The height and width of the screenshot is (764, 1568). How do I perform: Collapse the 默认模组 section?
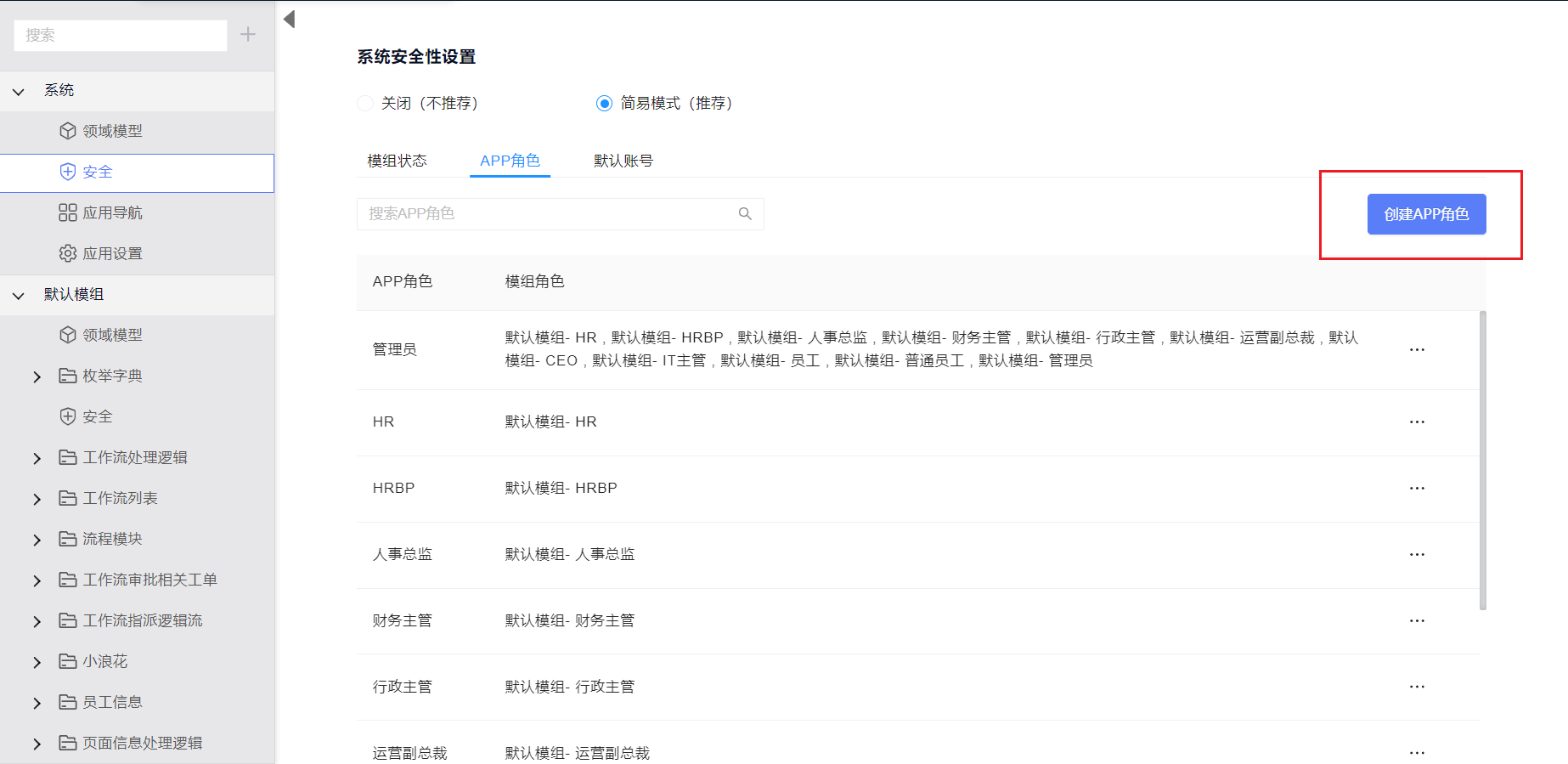tap(19, 295)
